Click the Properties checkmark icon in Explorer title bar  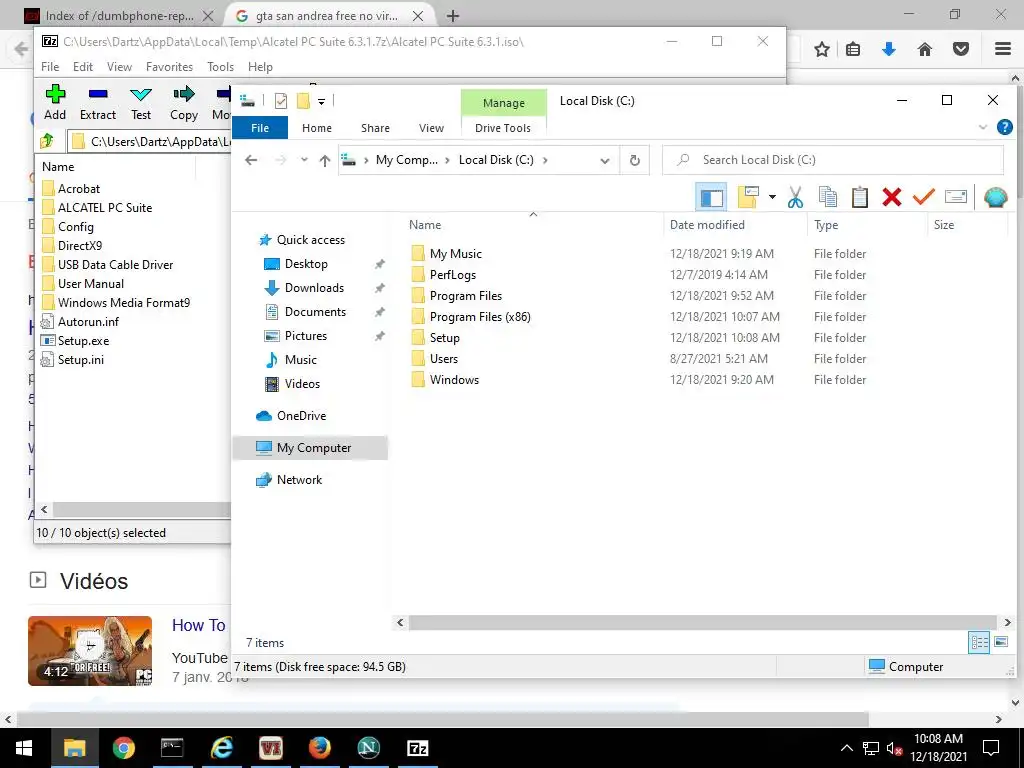pos(281,101)
